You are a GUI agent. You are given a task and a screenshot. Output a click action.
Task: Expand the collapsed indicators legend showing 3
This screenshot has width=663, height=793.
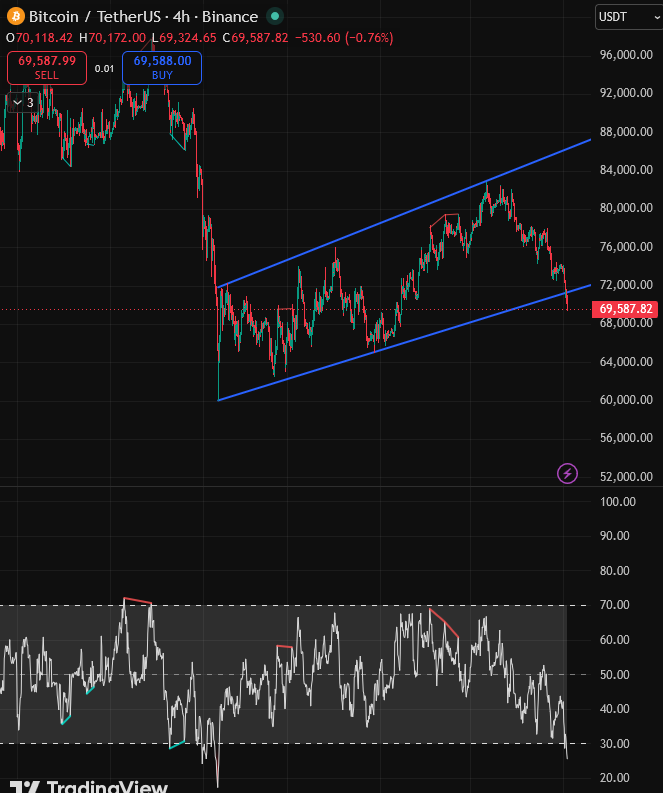pyautogui.click(x=23, y=103)
